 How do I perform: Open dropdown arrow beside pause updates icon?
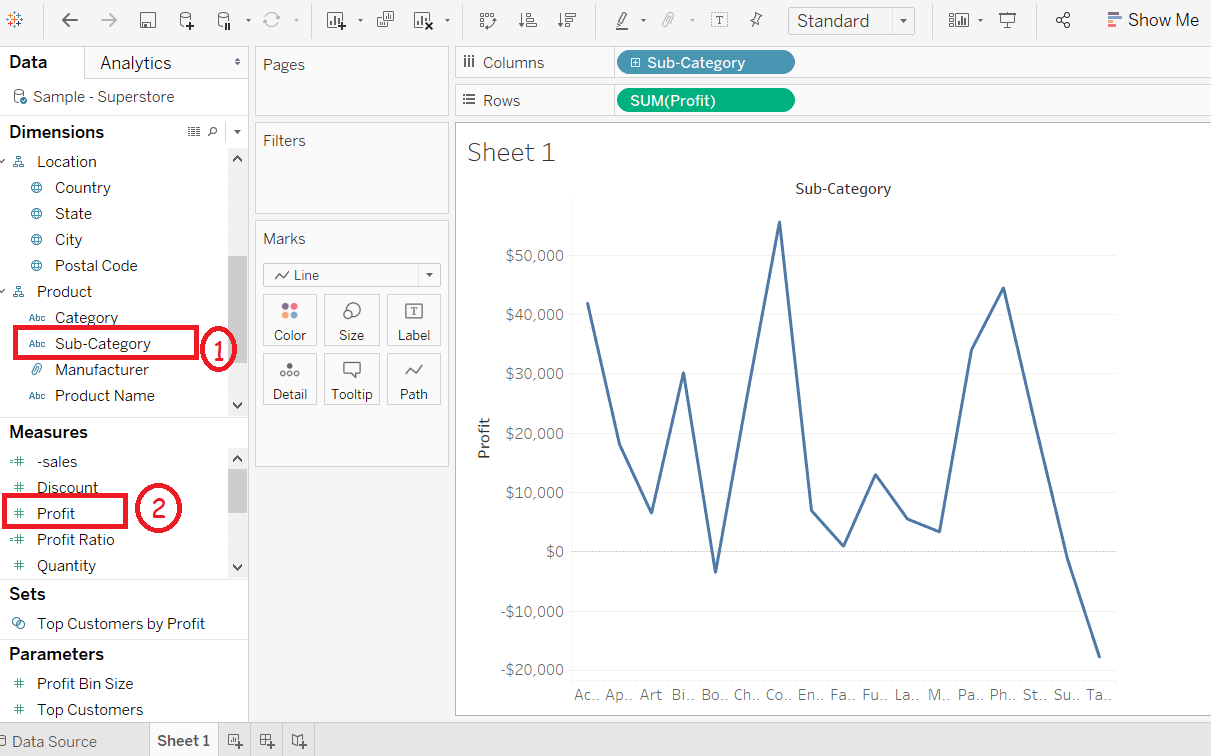tap(248, 21)
